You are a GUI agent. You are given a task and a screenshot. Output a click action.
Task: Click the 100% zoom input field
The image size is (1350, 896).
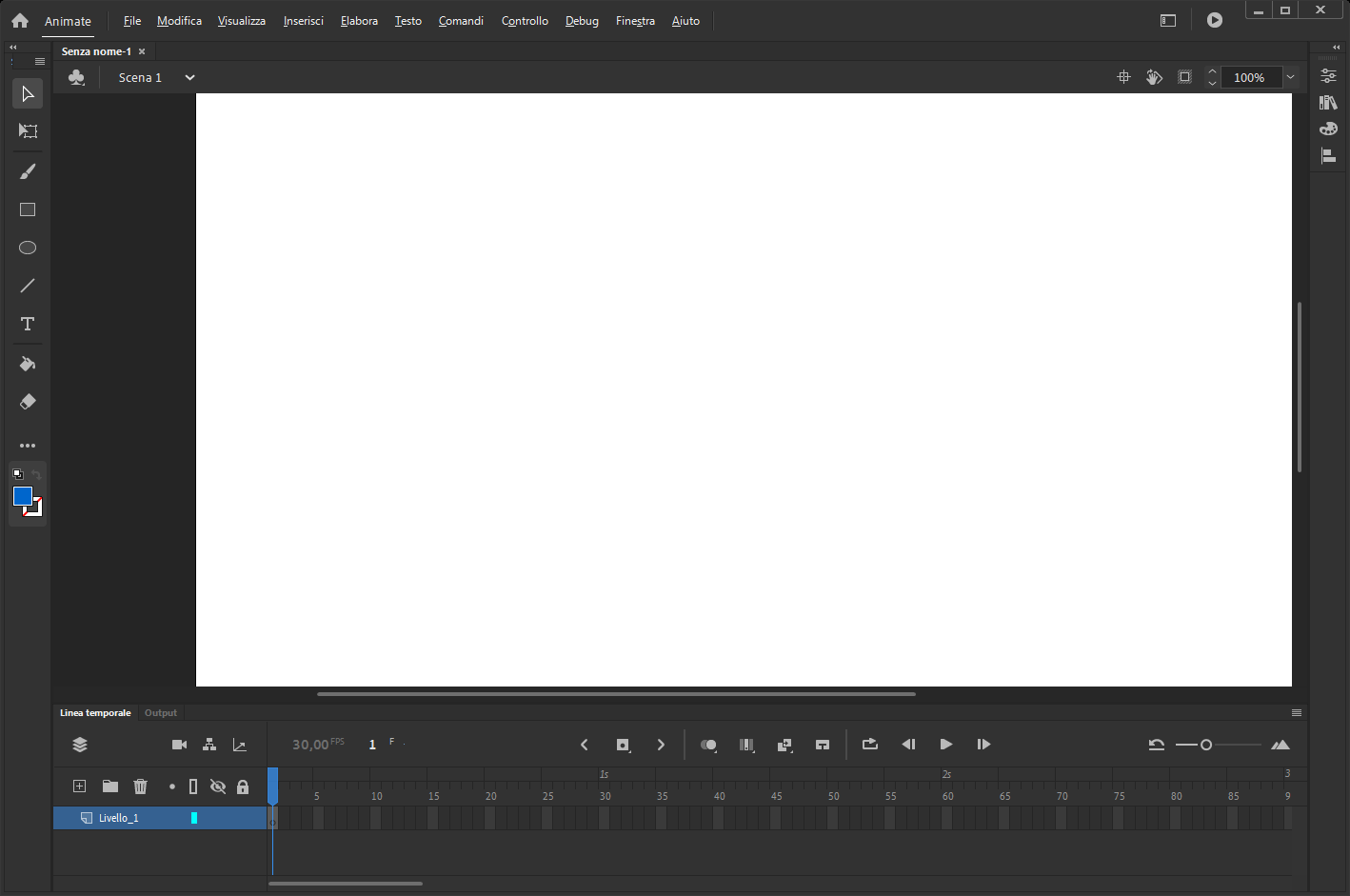click(1251, 77)
